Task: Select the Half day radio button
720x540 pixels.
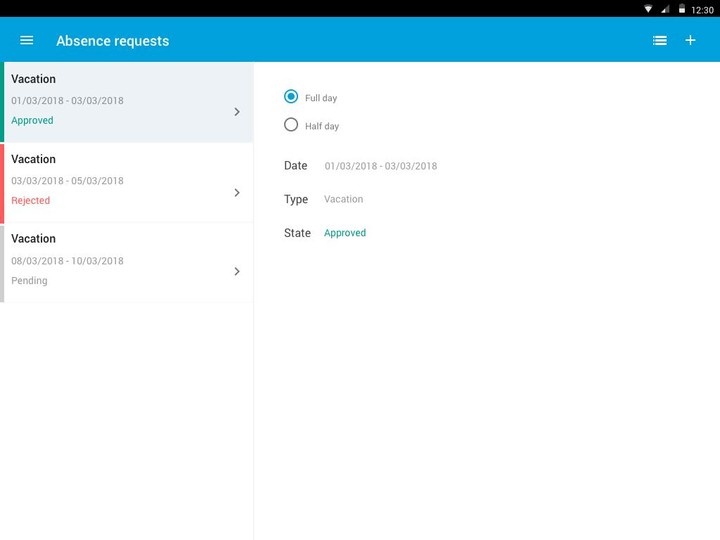Action: 291,125
